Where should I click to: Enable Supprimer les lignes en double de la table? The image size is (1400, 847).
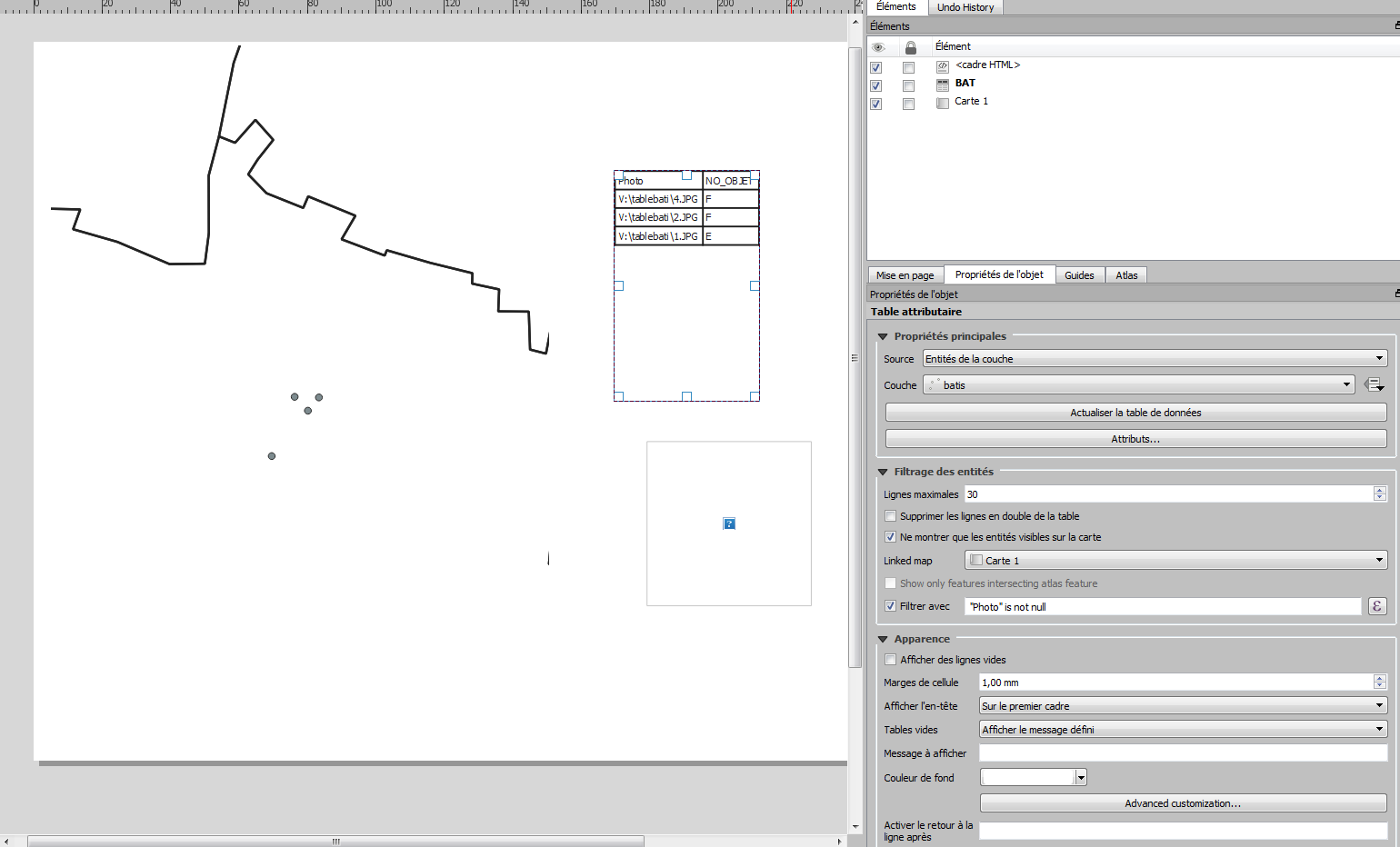pyautogui.click(x=891, y=516)
